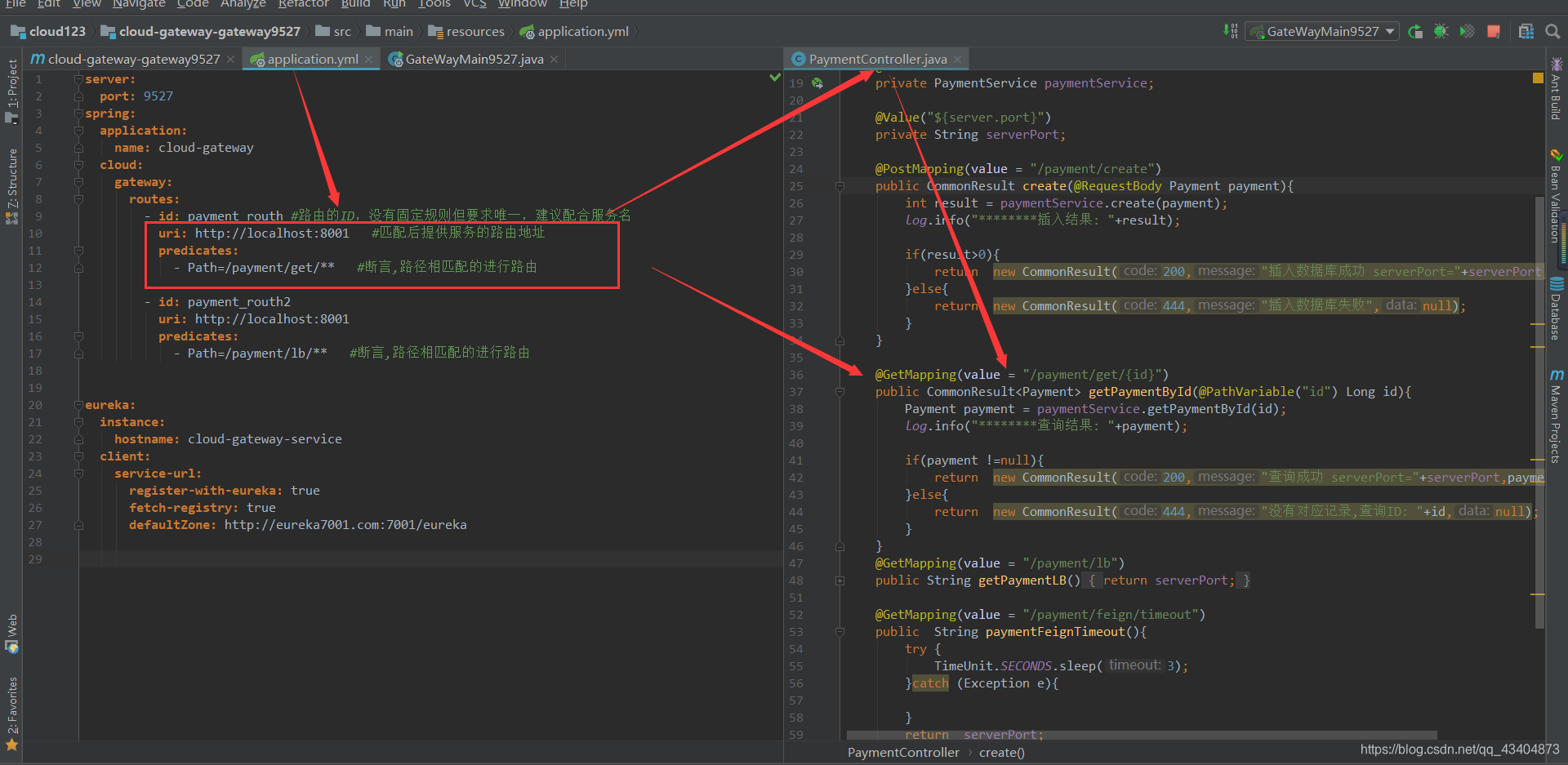The height and width of the screenshot is (765, 1568).
Task: Open the Refactor menu
Action: click(303, 4)
